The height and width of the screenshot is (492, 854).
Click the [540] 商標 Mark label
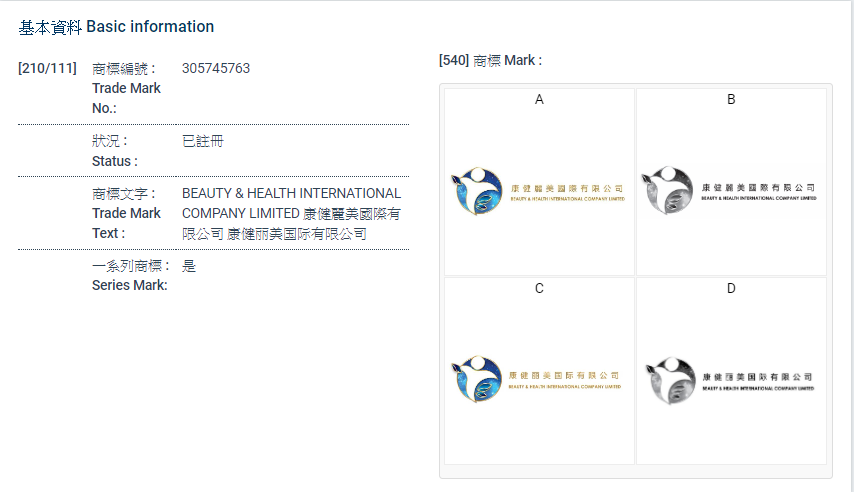point(490,61)
